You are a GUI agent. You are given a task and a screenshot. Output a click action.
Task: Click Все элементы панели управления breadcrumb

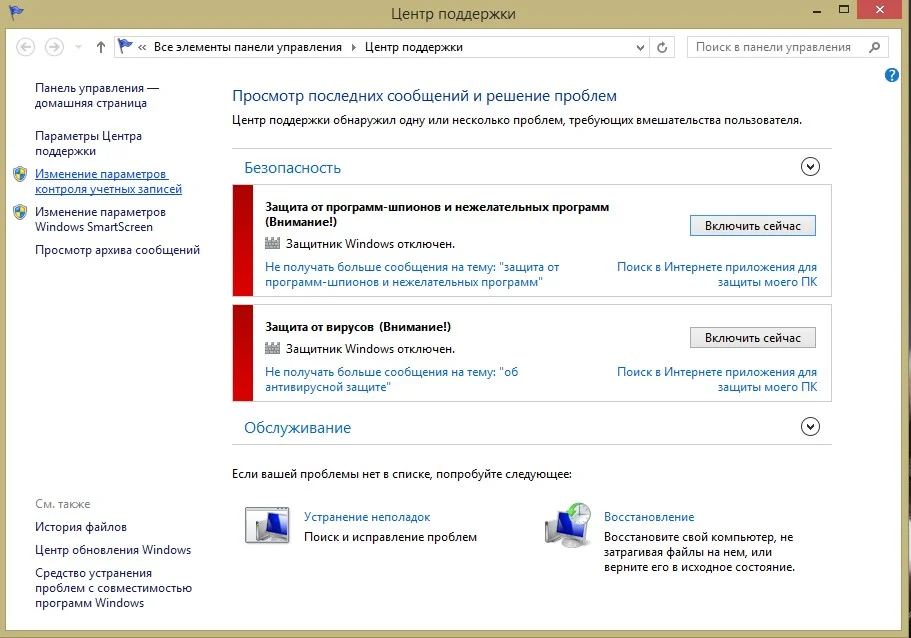[248, 47]
